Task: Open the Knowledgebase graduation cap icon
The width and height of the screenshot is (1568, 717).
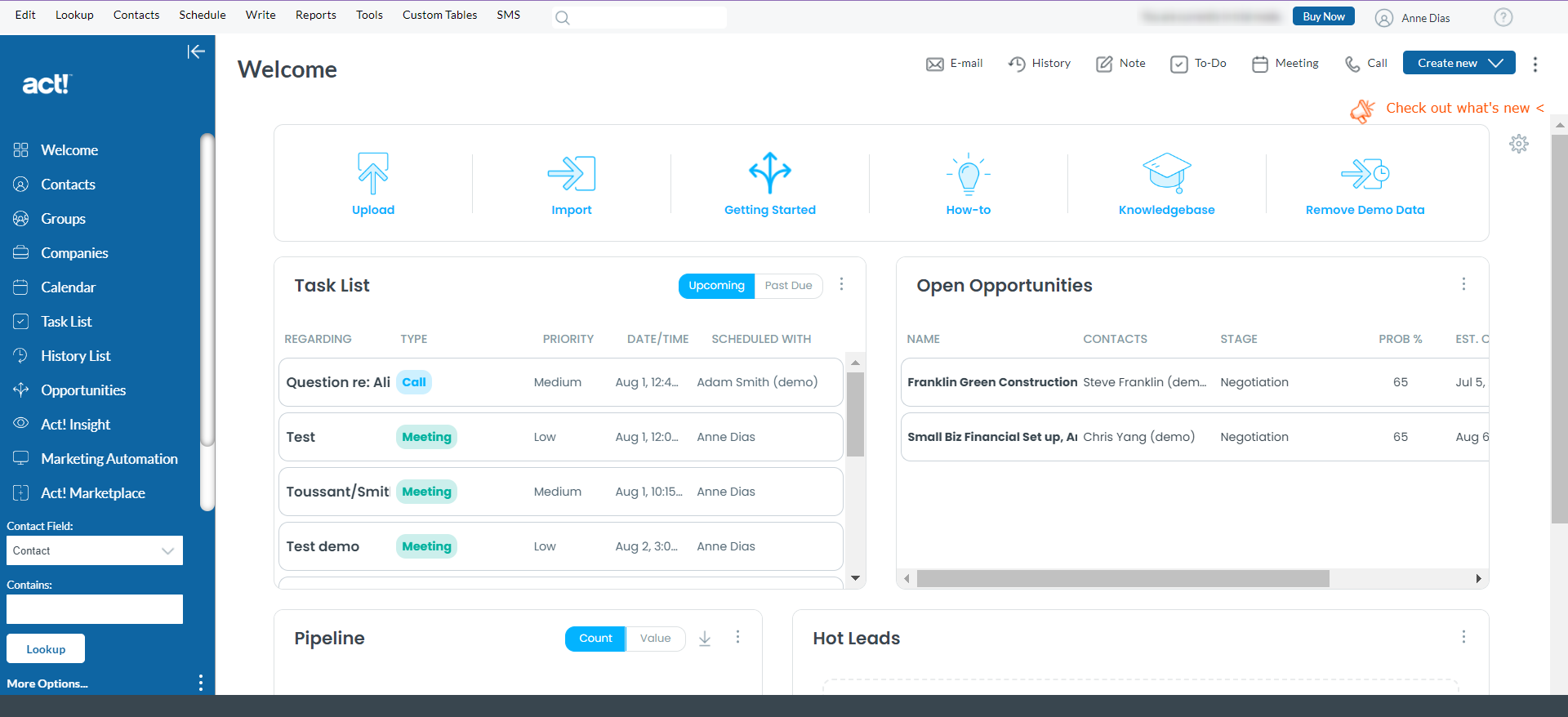Action: coord(1166,173)
